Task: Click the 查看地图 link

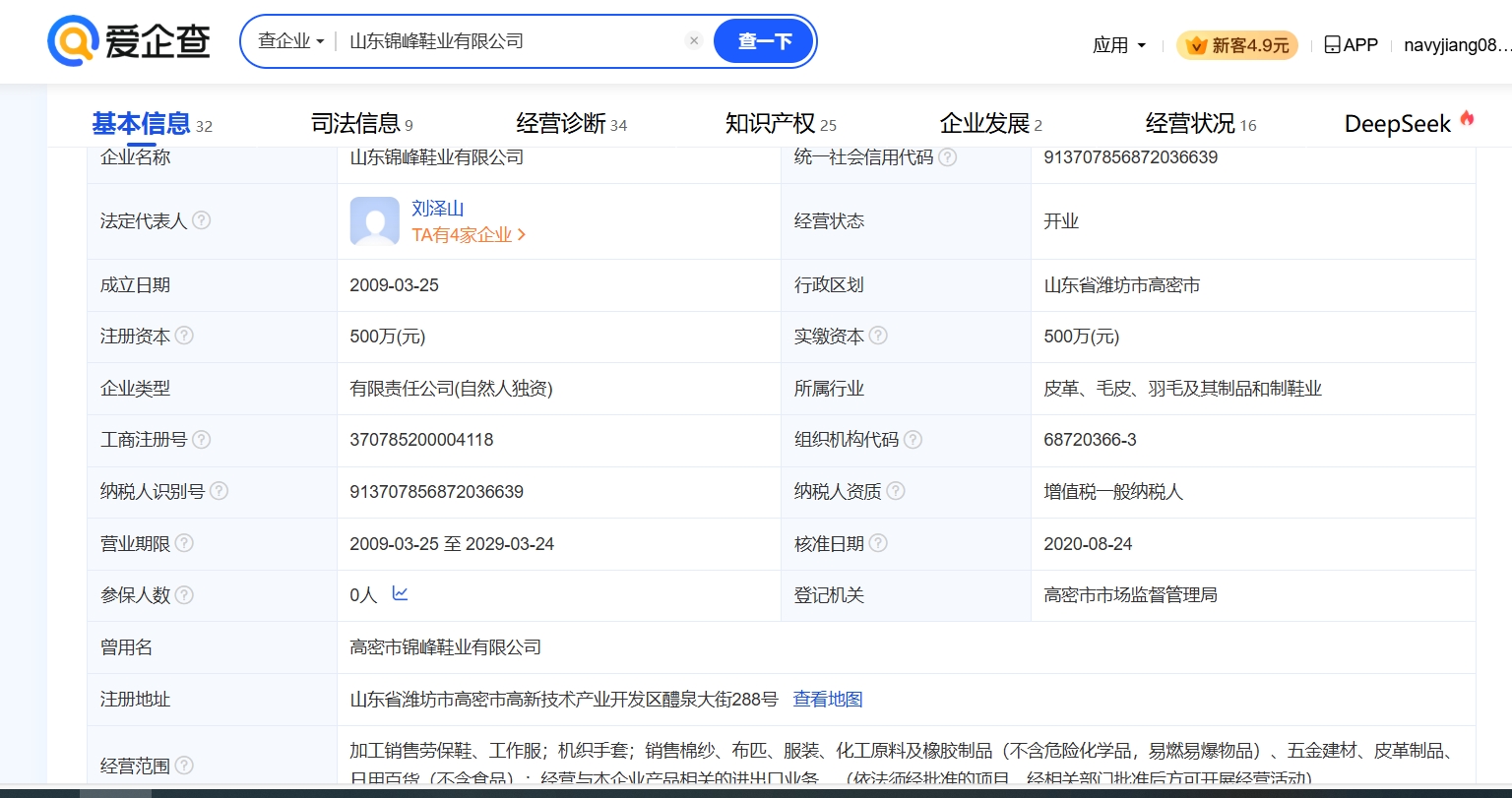Action: 828,700
